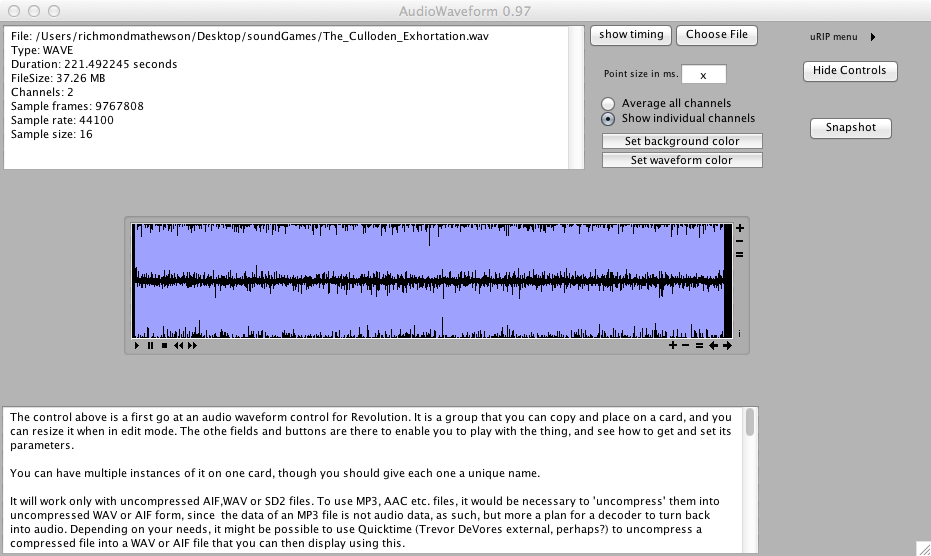This screenshot has width=931, height=556.
Task: Click the 'Point size in ms.' input field
Action: click(703, 75)
